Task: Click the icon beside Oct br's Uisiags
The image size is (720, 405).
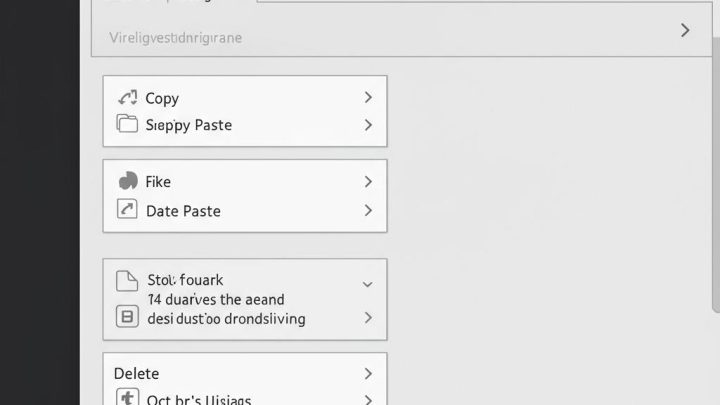Action: (127, 398)
